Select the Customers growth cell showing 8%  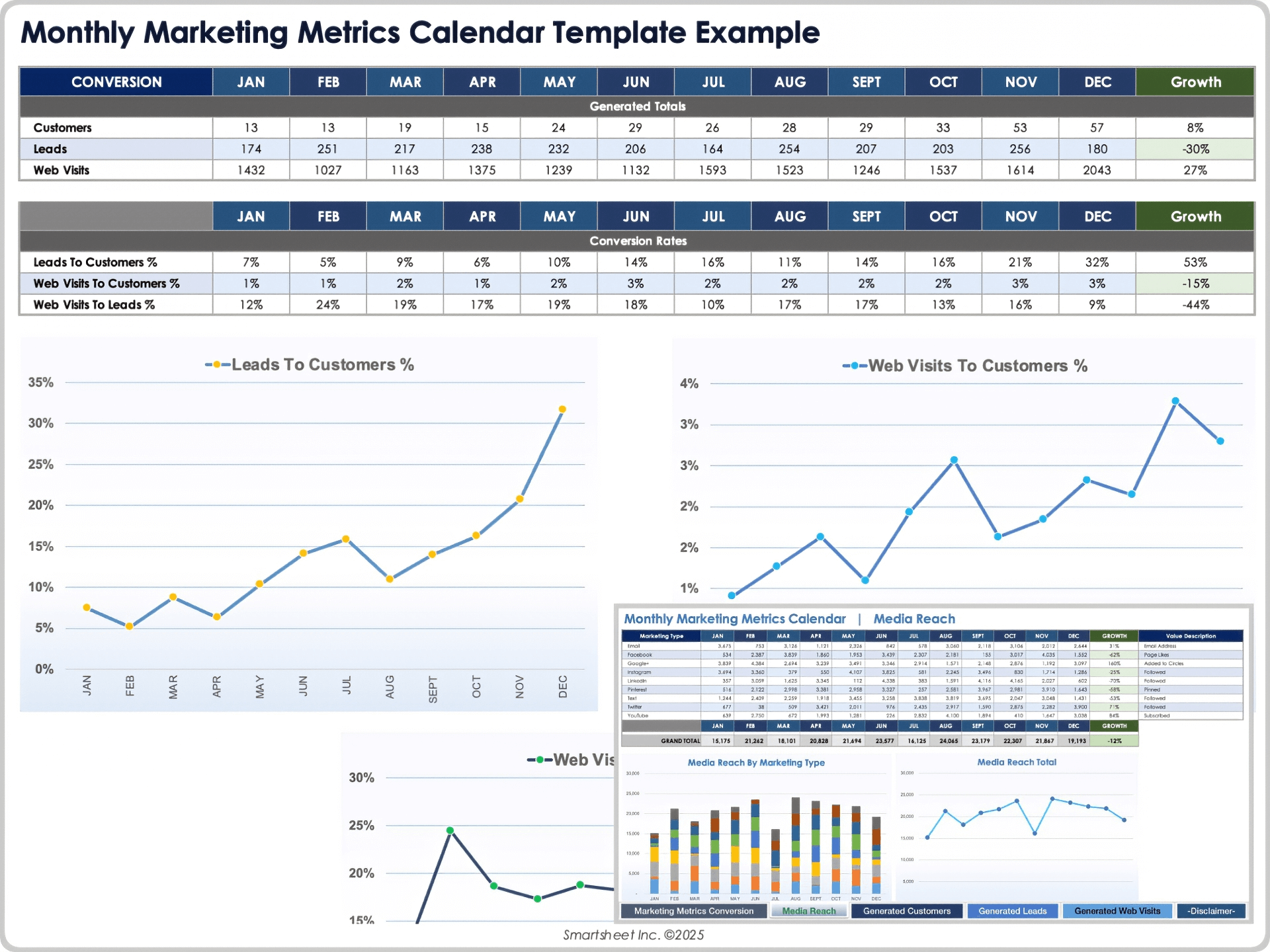[1195, 128]
